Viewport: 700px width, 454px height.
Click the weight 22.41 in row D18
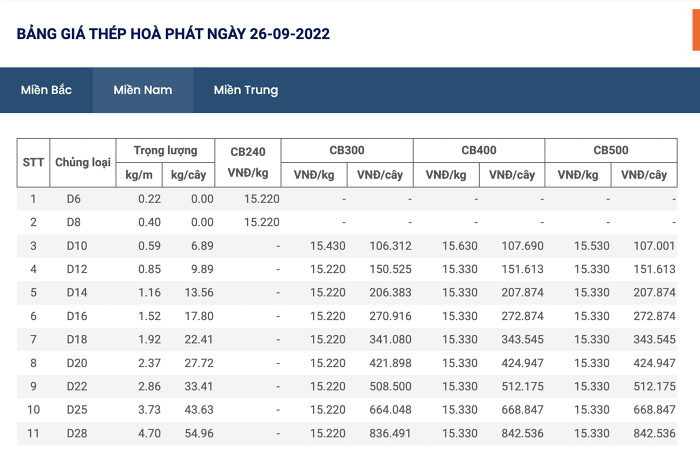(x=199, y=340)
